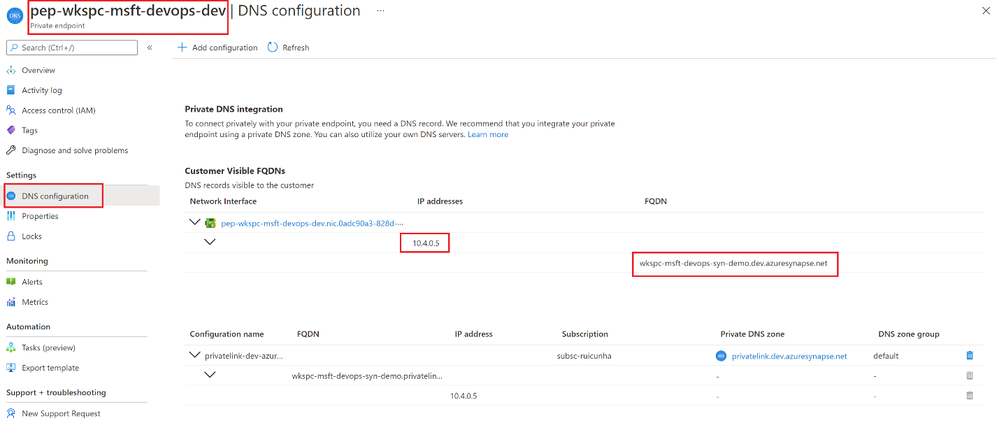The image size is (999, 437).
Task: Collapse the sidebar with the double-chevron icon
Action: click(x=150, y=48)
